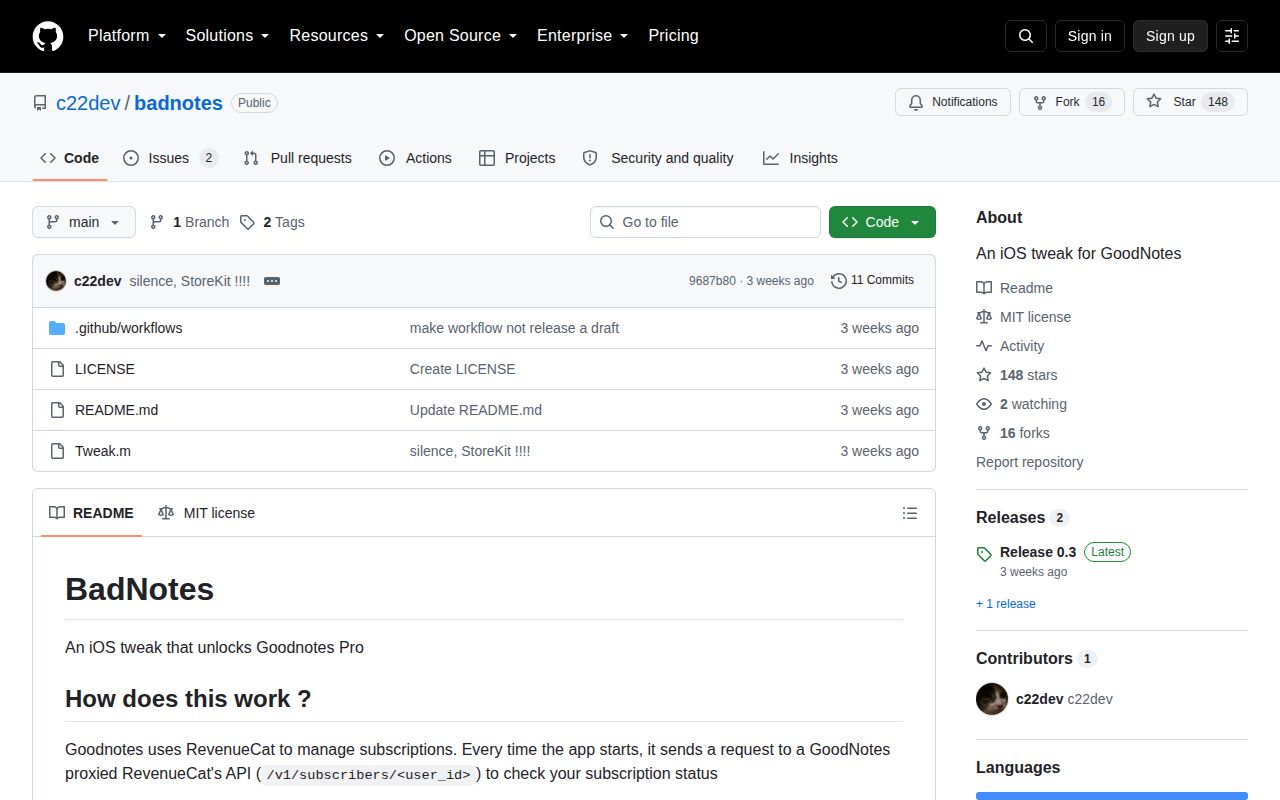This screenshot has height=800, width=1280.
Task: Open c22dev contributor avatar
Action: [992, 699]
